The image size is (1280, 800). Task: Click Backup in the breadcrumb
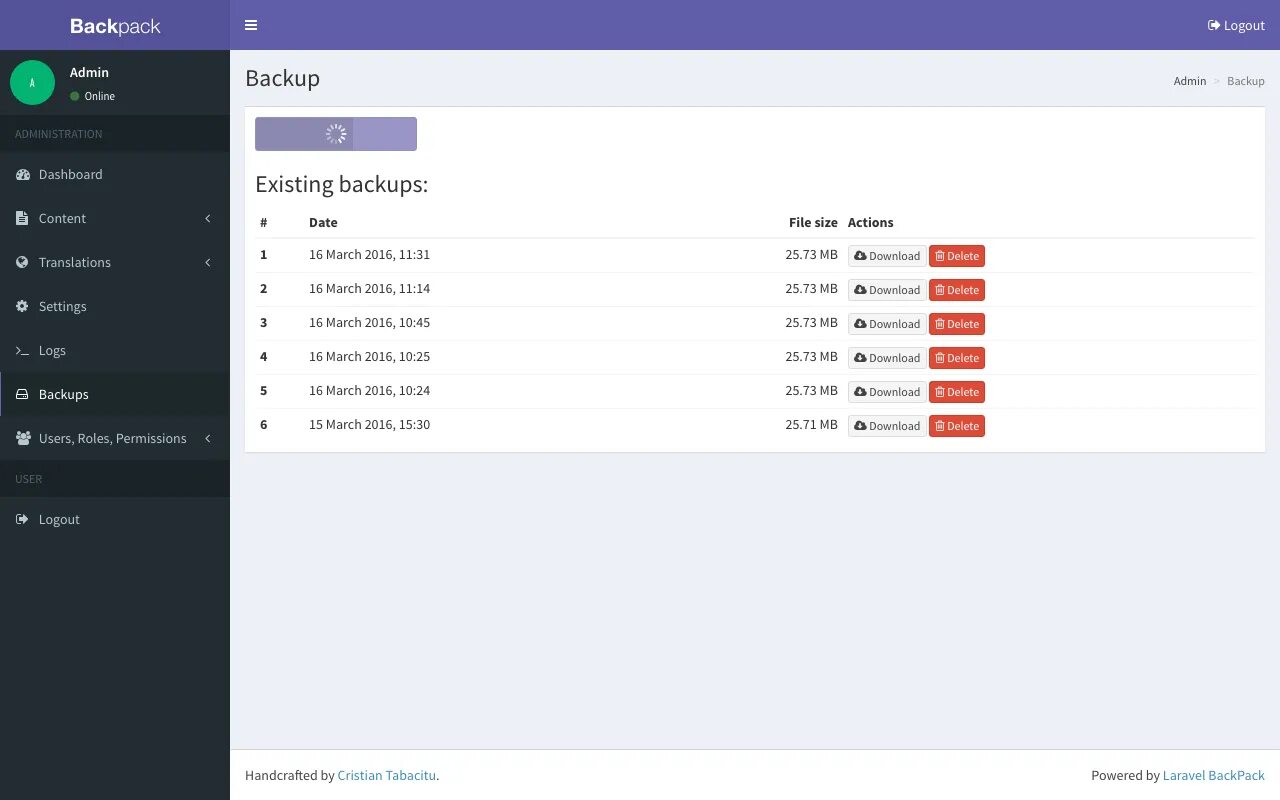(x=1245, y=81)
